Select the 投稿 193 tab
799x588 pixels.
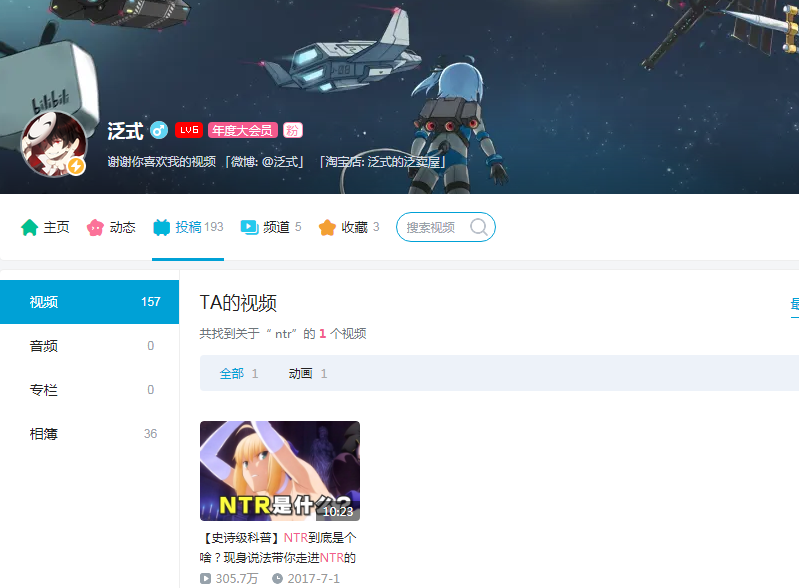[188, 227]
